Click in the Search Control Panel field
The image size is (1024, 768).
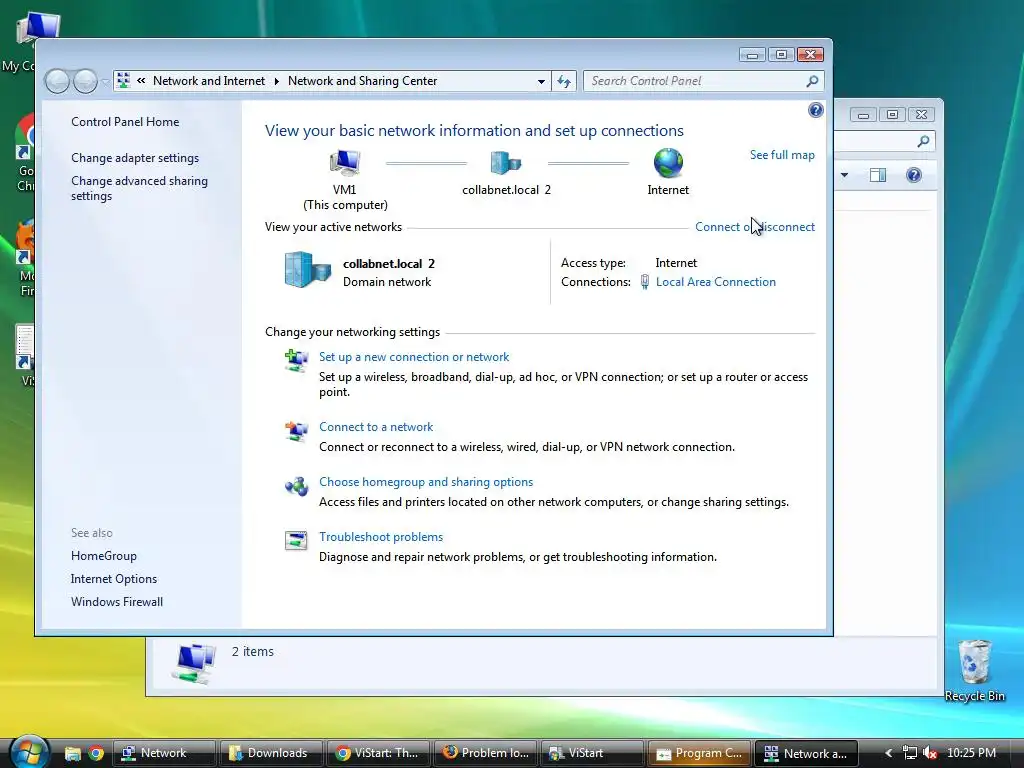pos(695,81)
